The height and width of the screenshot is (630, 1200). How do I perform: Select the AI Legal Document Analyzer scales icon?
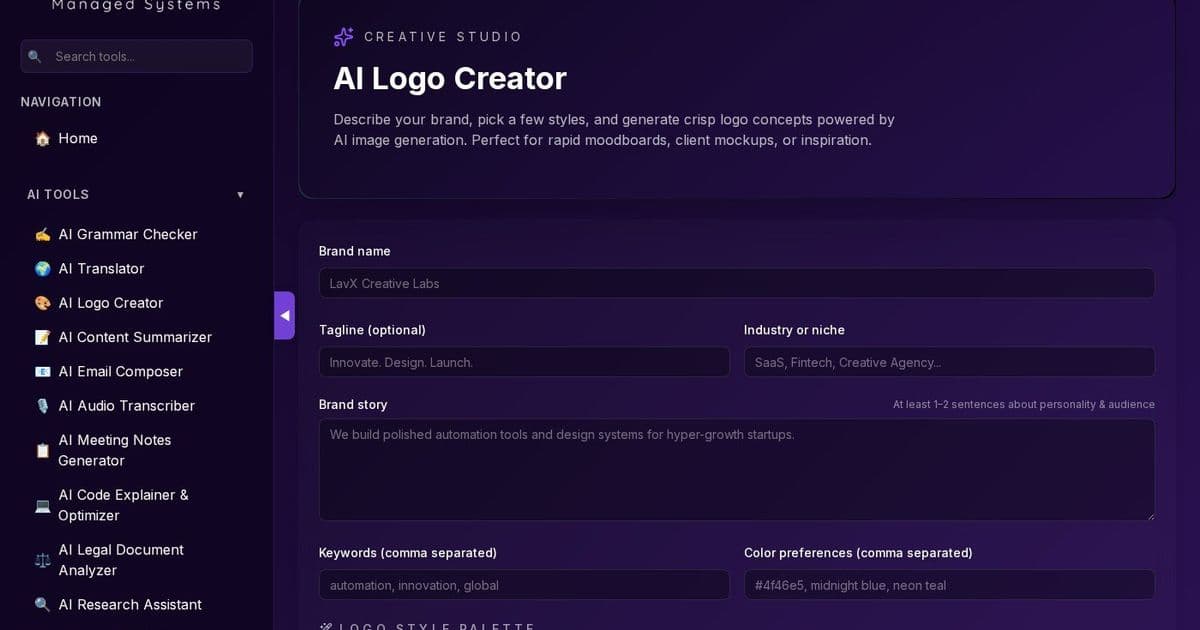[42, 560]
